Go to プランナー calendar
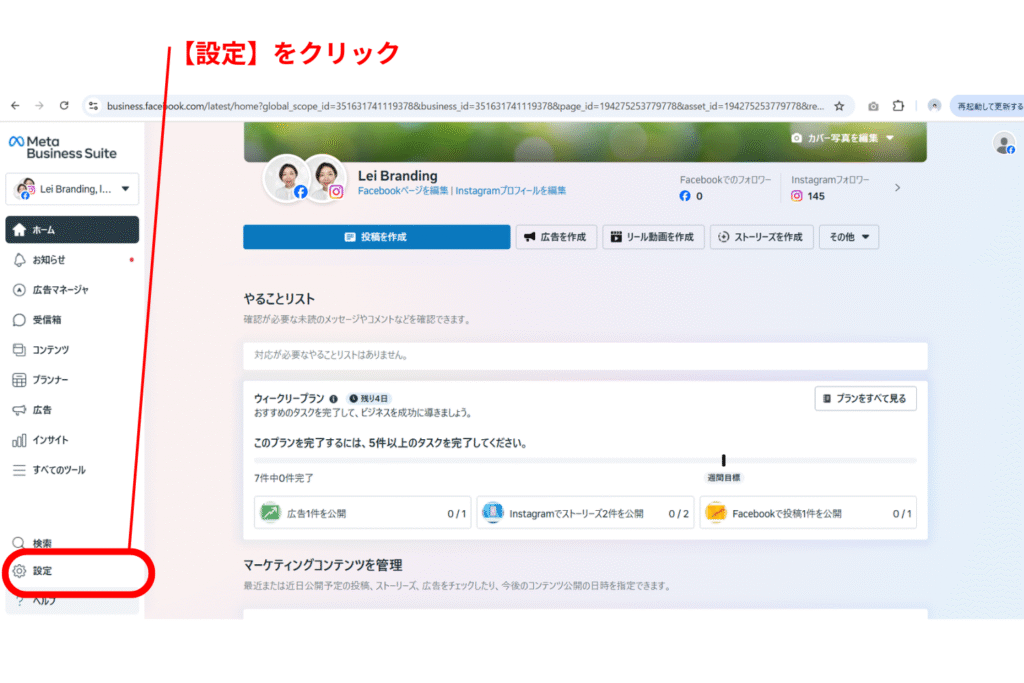Viewport: 1024px width, 683px height. (x=50, y=380)
